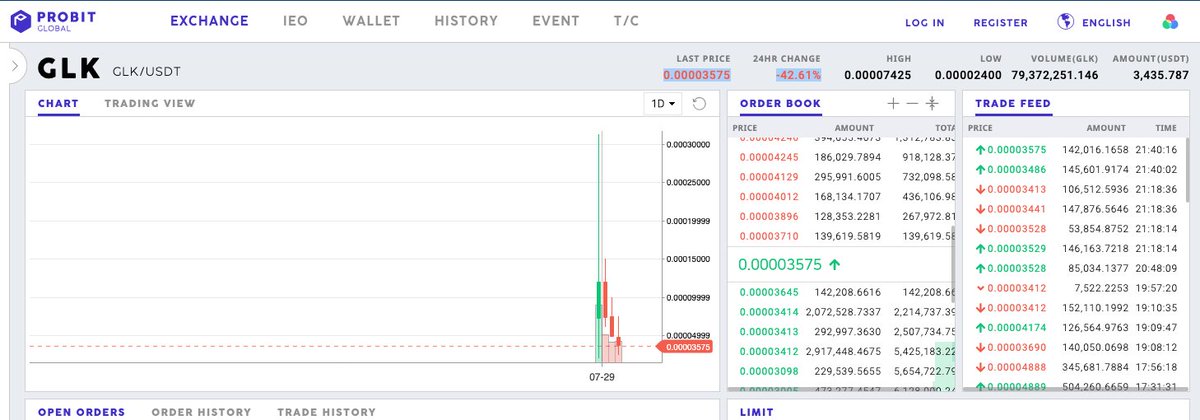Go to the HISTORY page
The image size is (1200, 420).
click(466, 21)
